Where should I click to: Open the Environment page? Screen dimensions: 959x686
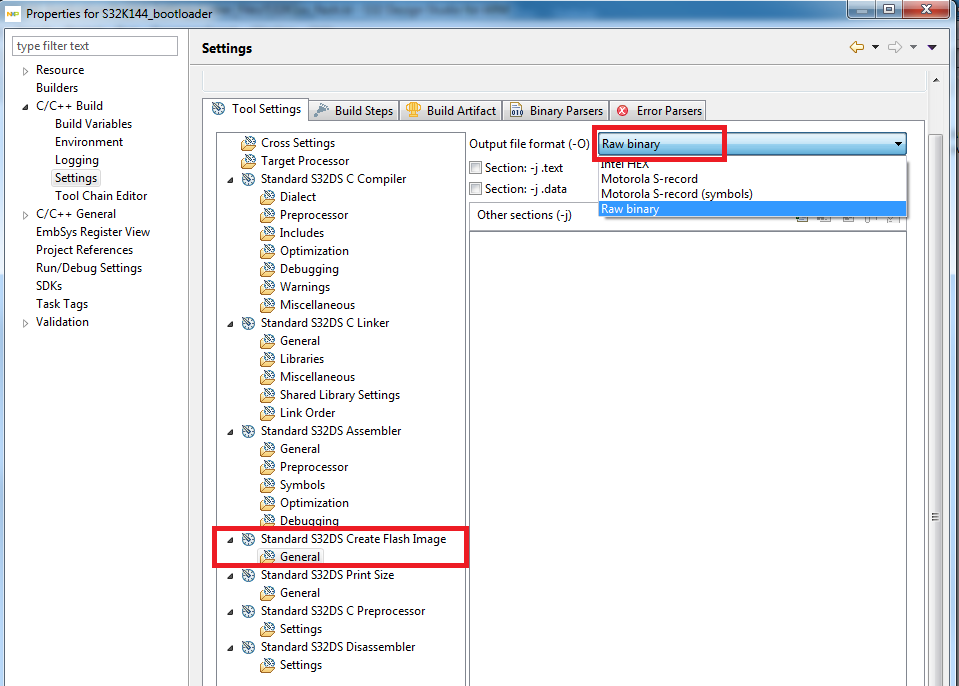pyautogui.click(x=89, y=142)
